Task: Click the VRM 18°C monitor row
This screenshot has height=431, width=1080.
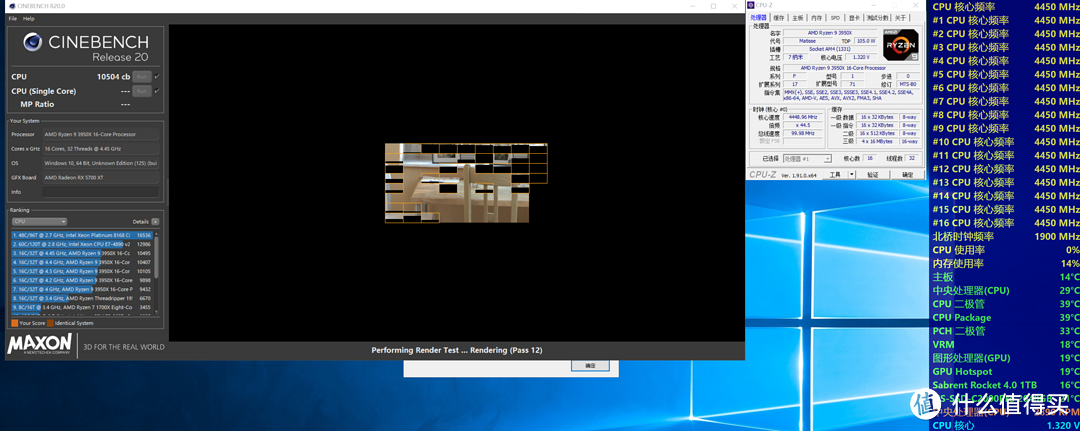Action: (x=1006, y=344)
